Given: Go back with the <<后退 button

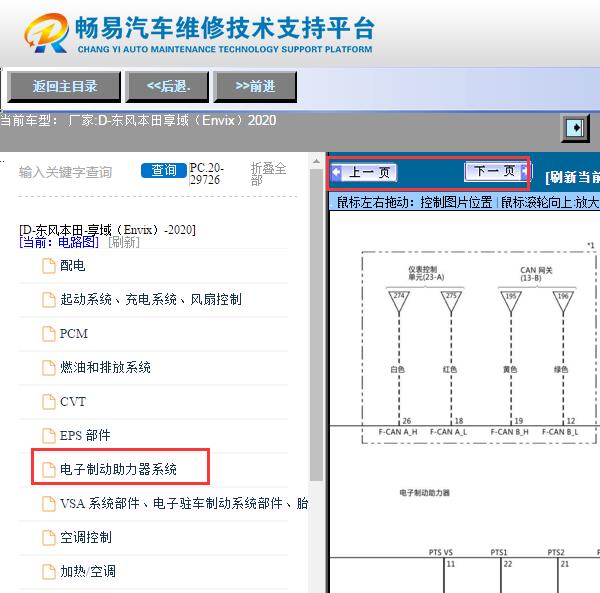Looking at the screenshot, I should [x=168, y=87].
